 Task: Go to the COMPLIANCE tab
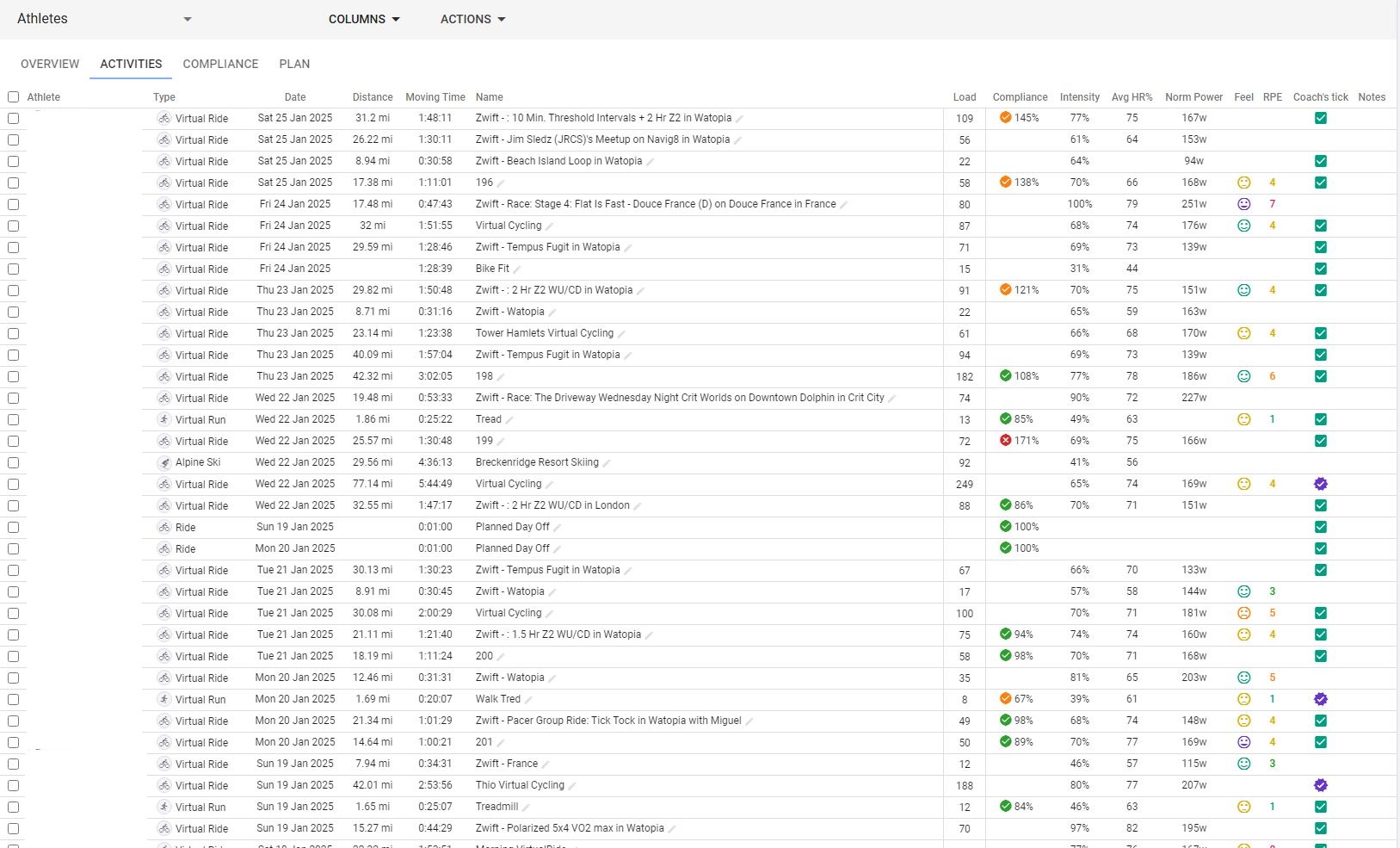[x=220, y=64]
